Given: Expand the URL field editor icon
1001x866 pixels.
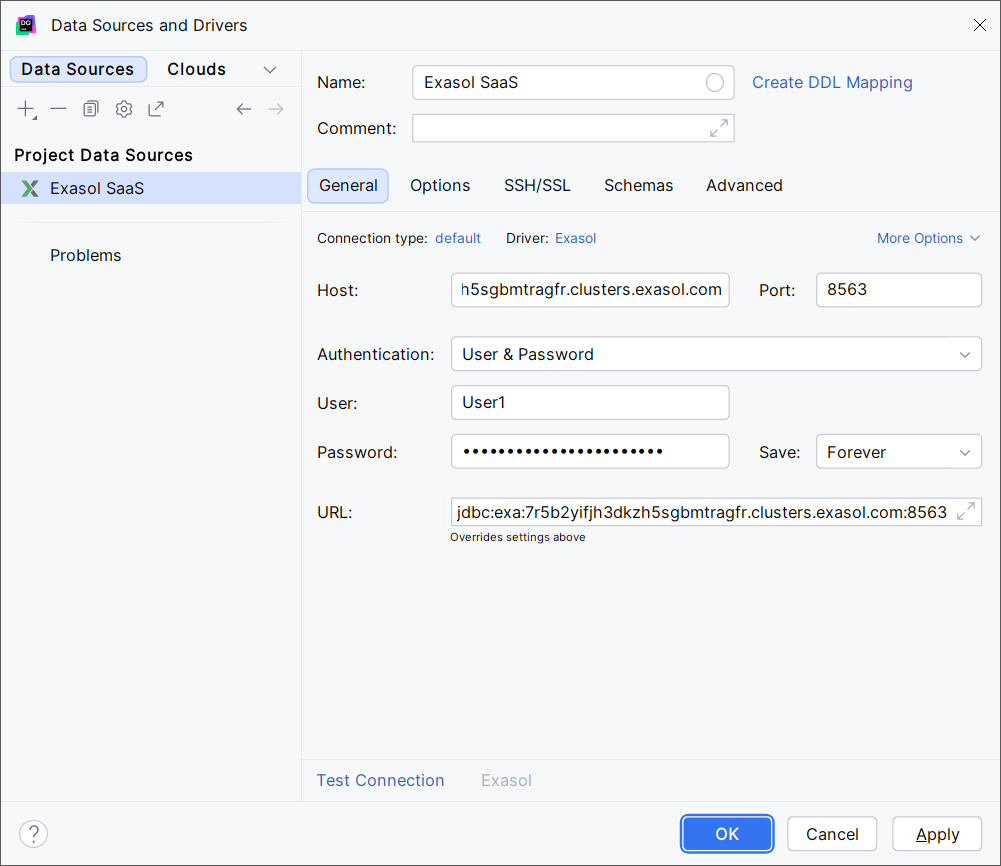Looking at the screenshot, I should [966, 511].
